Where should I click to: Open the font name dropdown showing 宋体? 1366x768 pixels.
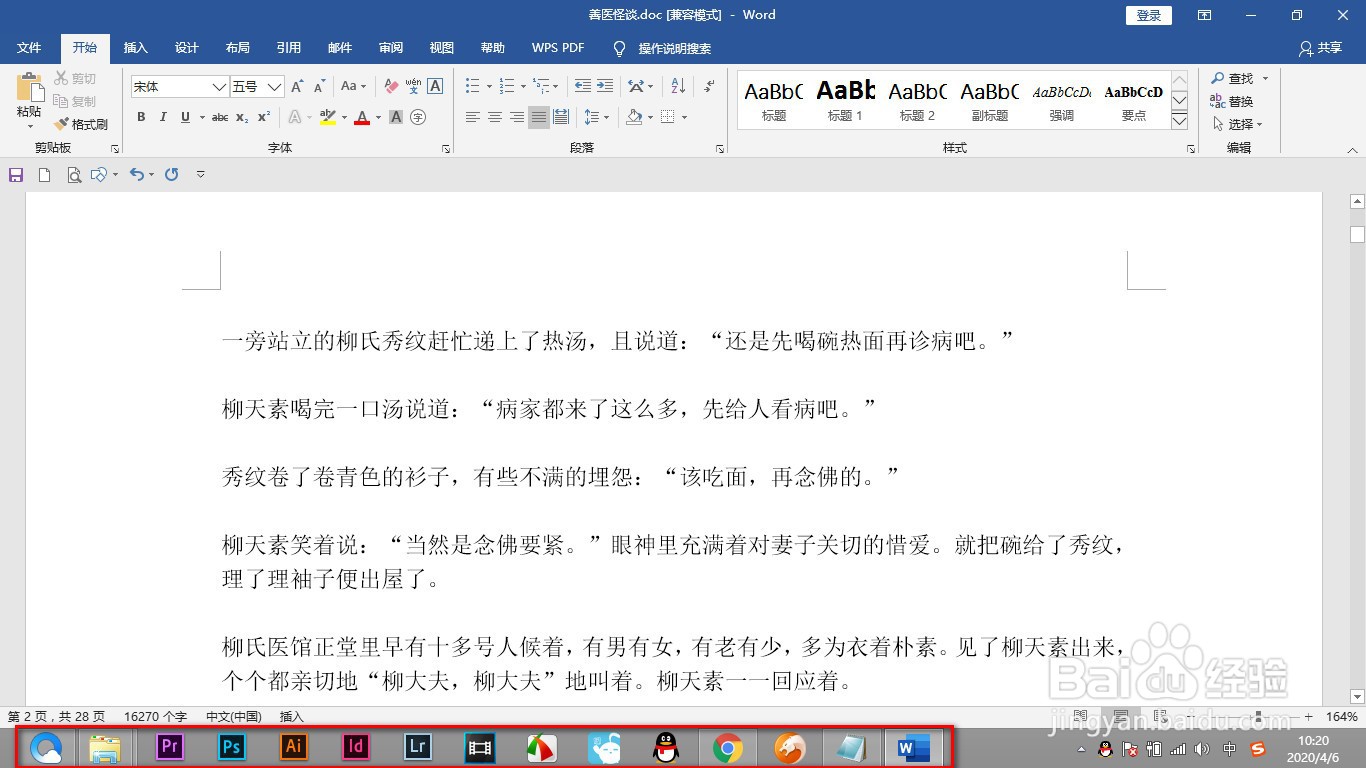[x=222, y=86]
